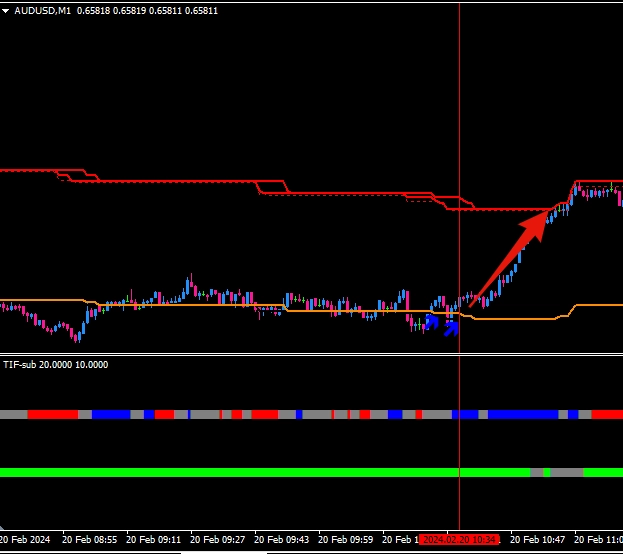Click the 20 Feb 09:59 time axis label
This screenshot has width=623, height=554.
point(345,539)
